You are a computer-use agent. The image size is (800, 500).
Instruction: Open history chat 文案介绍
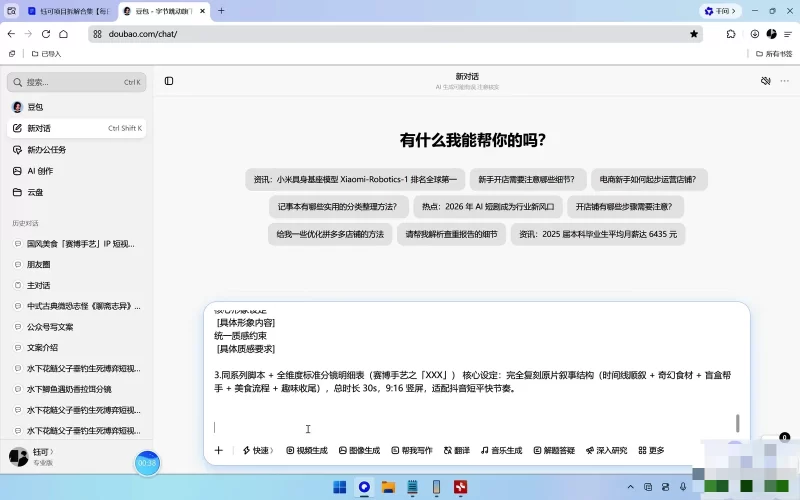point(77,347)
